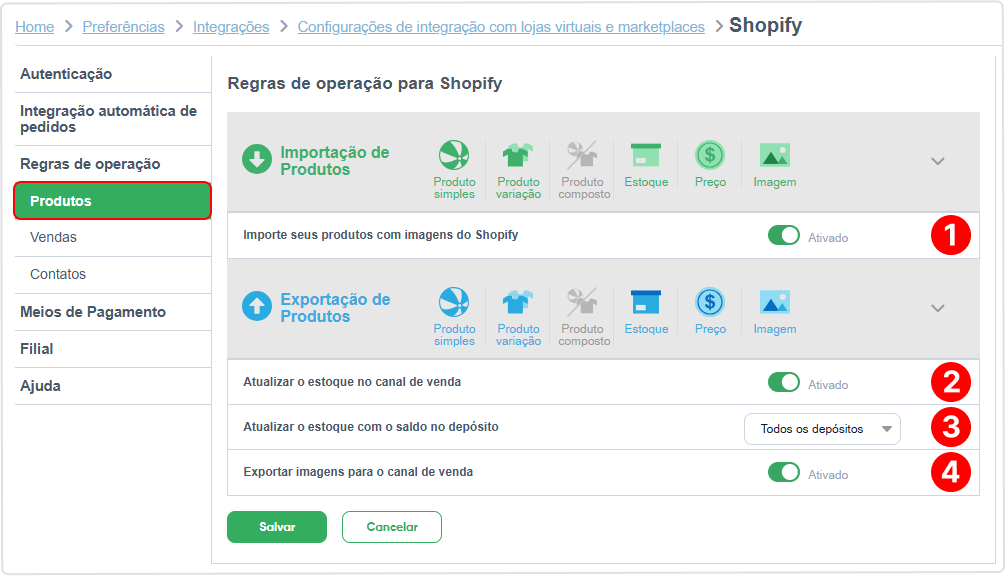Image resolution: width=1005 pixels, height=576 pixels.
Task: Open 'Configurações de integração com lojas virtuais' breadcrumb
Action: coord(501,27)
